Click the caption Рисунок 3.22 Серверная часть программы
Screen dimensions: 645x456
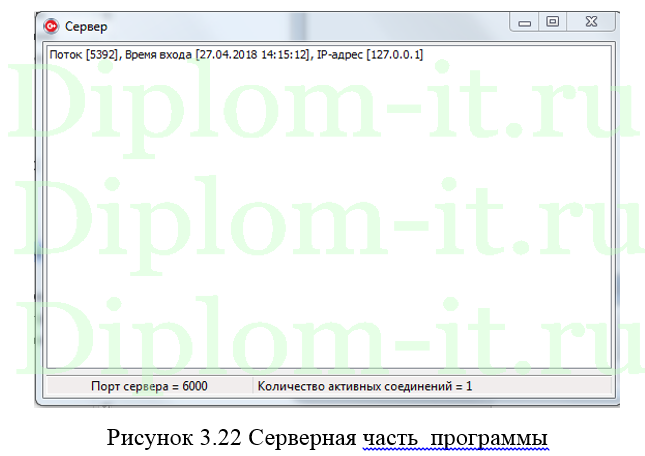coord(327,437)
